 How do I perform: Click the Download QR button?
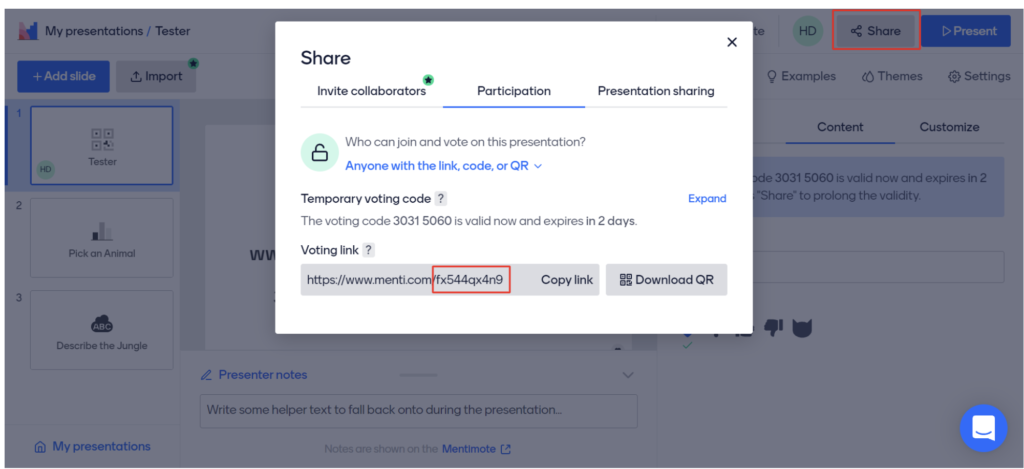[666, 280]
